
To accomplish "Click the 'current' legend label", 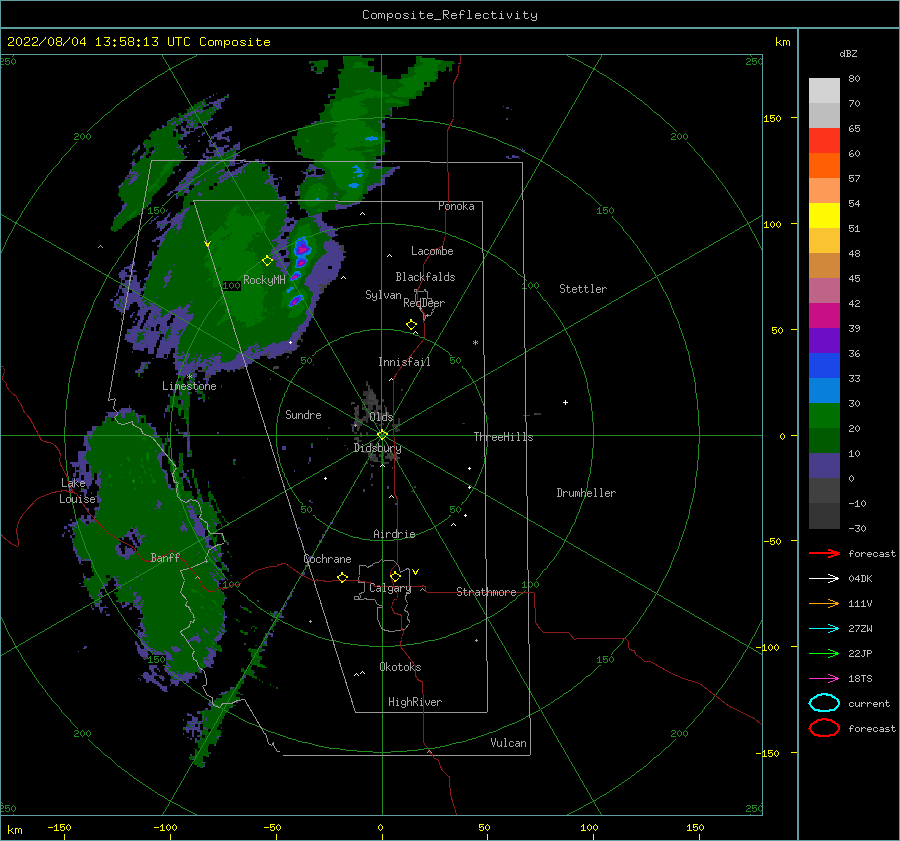I will point(869,703).
